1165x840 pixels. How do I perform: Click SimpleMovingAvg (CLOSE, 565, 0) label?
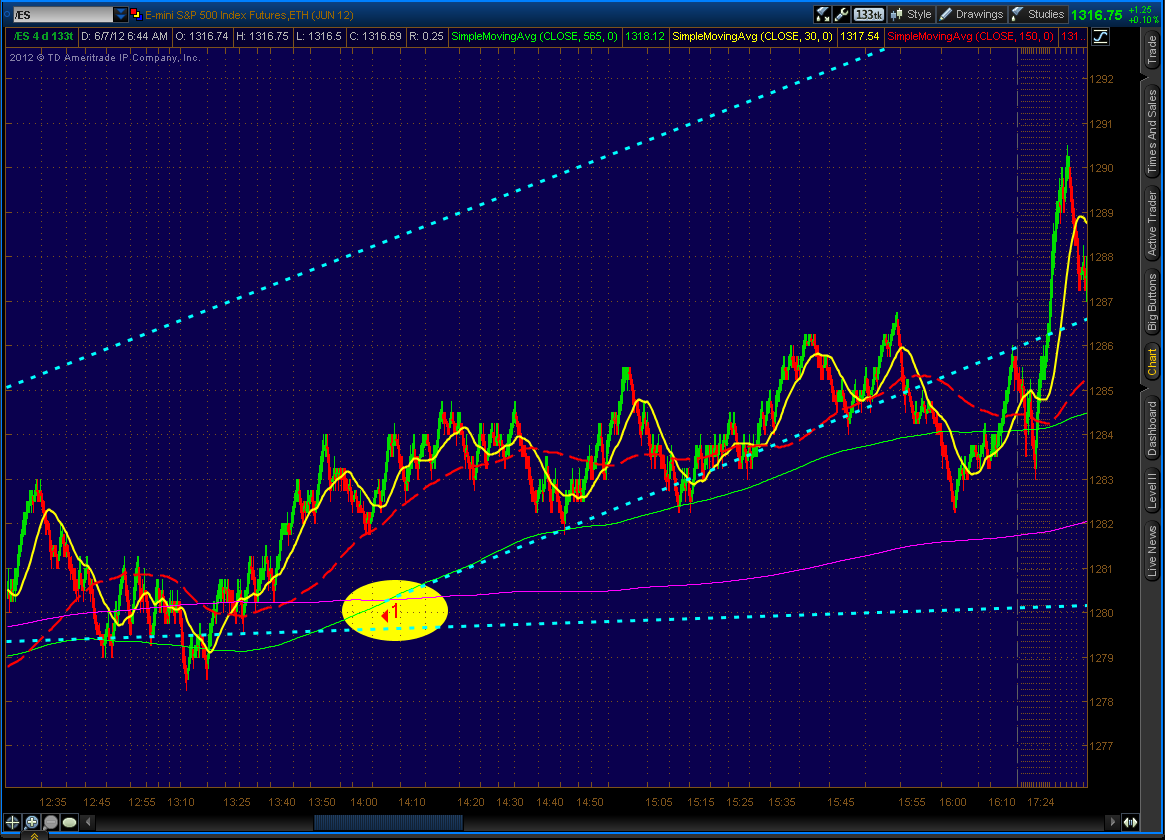pos(534,36)
